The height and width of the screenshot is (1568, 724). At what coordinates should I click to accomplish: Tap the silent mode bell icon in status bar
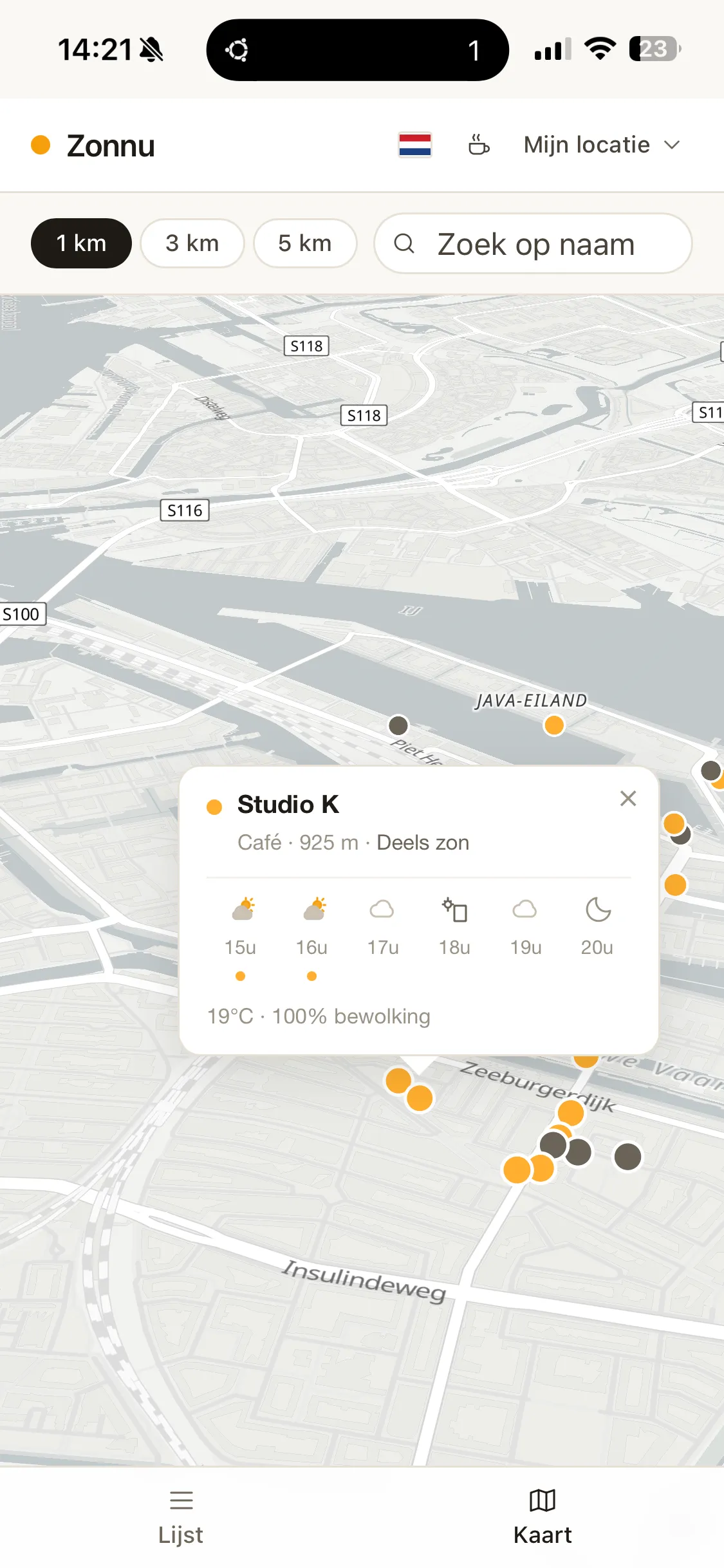point(152,50)
